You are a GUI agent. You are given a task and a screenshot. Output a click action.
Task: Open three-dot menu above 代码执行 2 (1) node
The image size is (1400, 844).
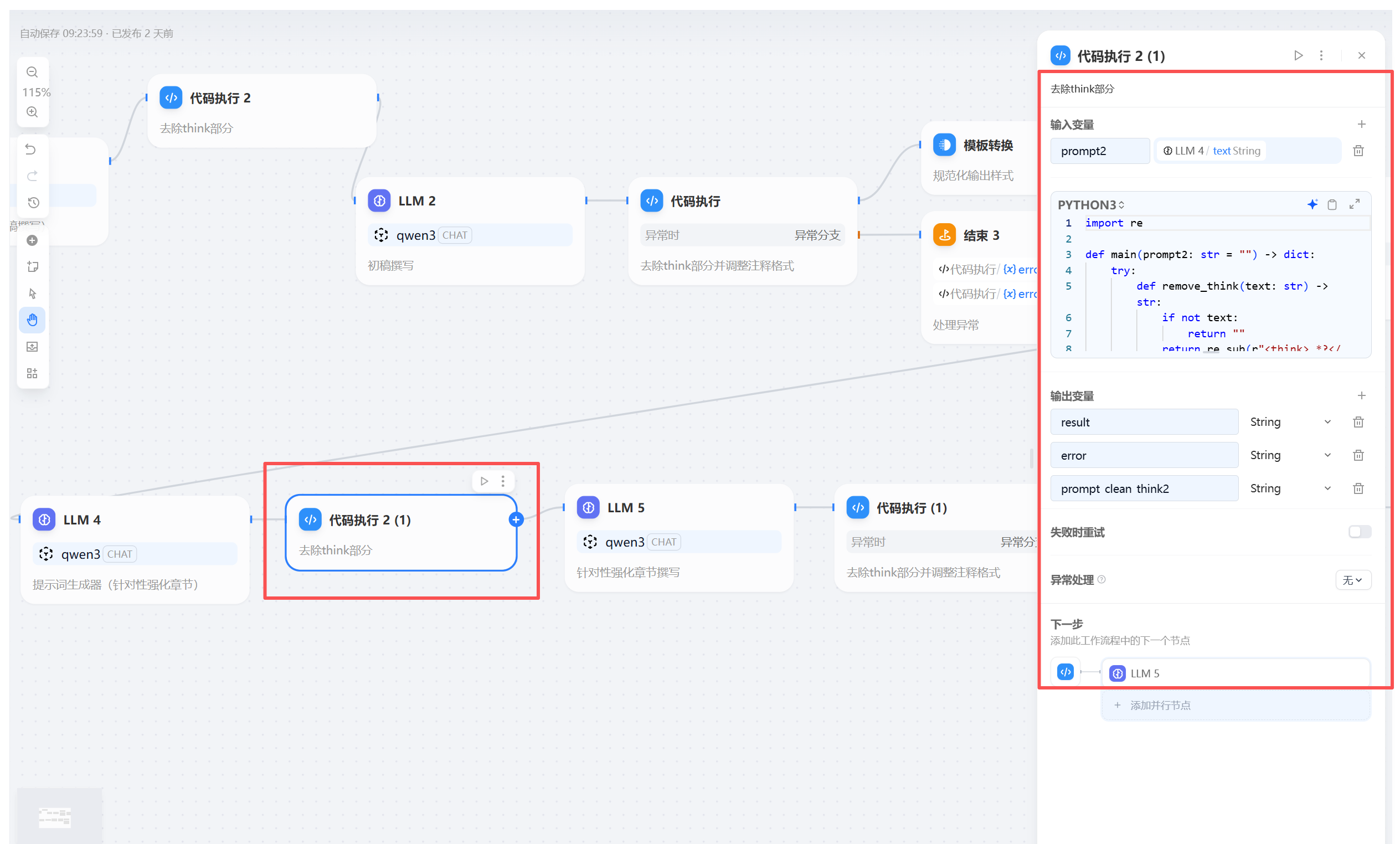pyautogui.click(x=503, y=481)
